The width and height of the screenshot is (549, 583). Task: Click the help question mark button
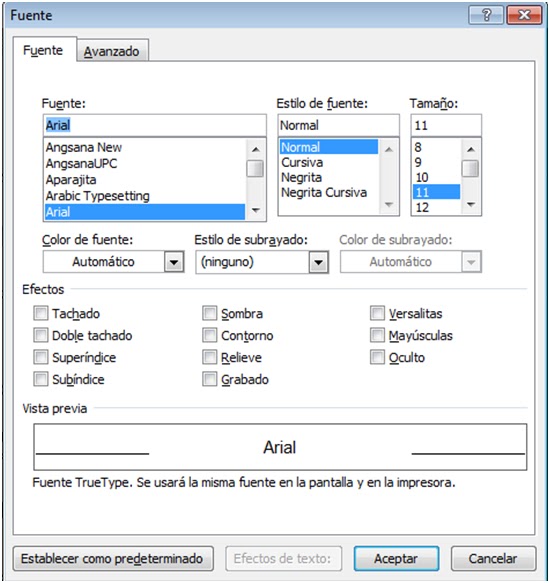tap(487, 15)
